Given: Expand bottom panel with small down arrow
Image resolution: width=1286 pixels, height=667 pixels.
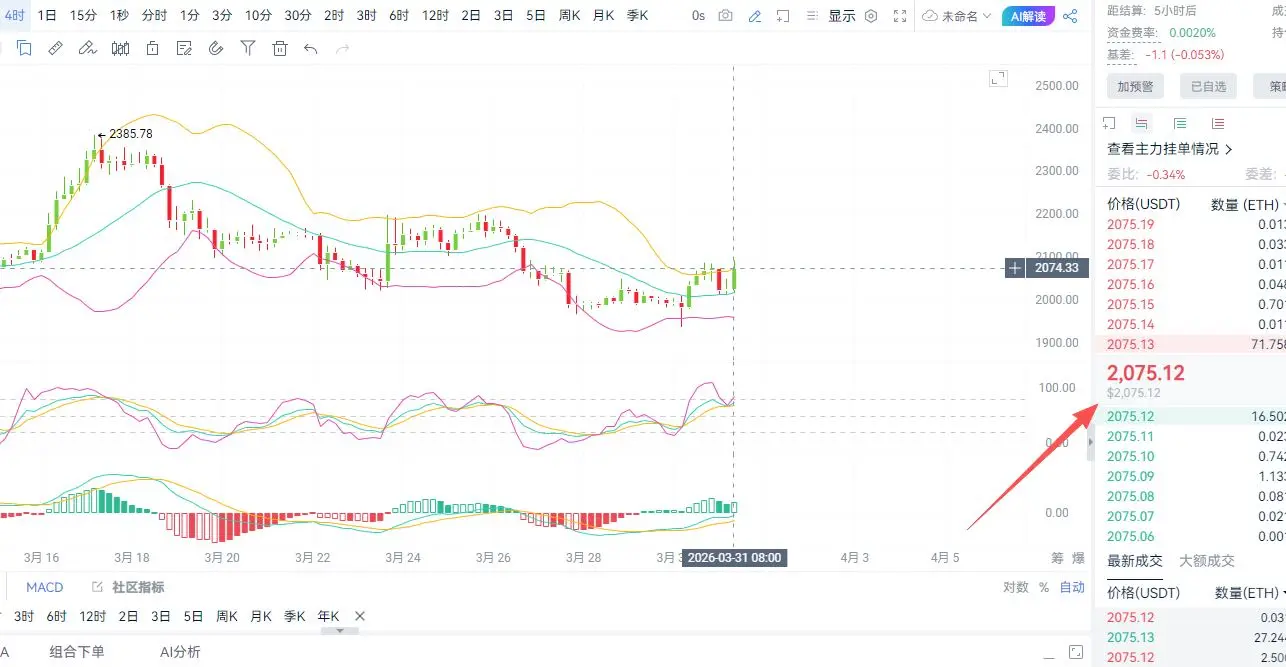Looking at the screenshot, I should (340, 630).
